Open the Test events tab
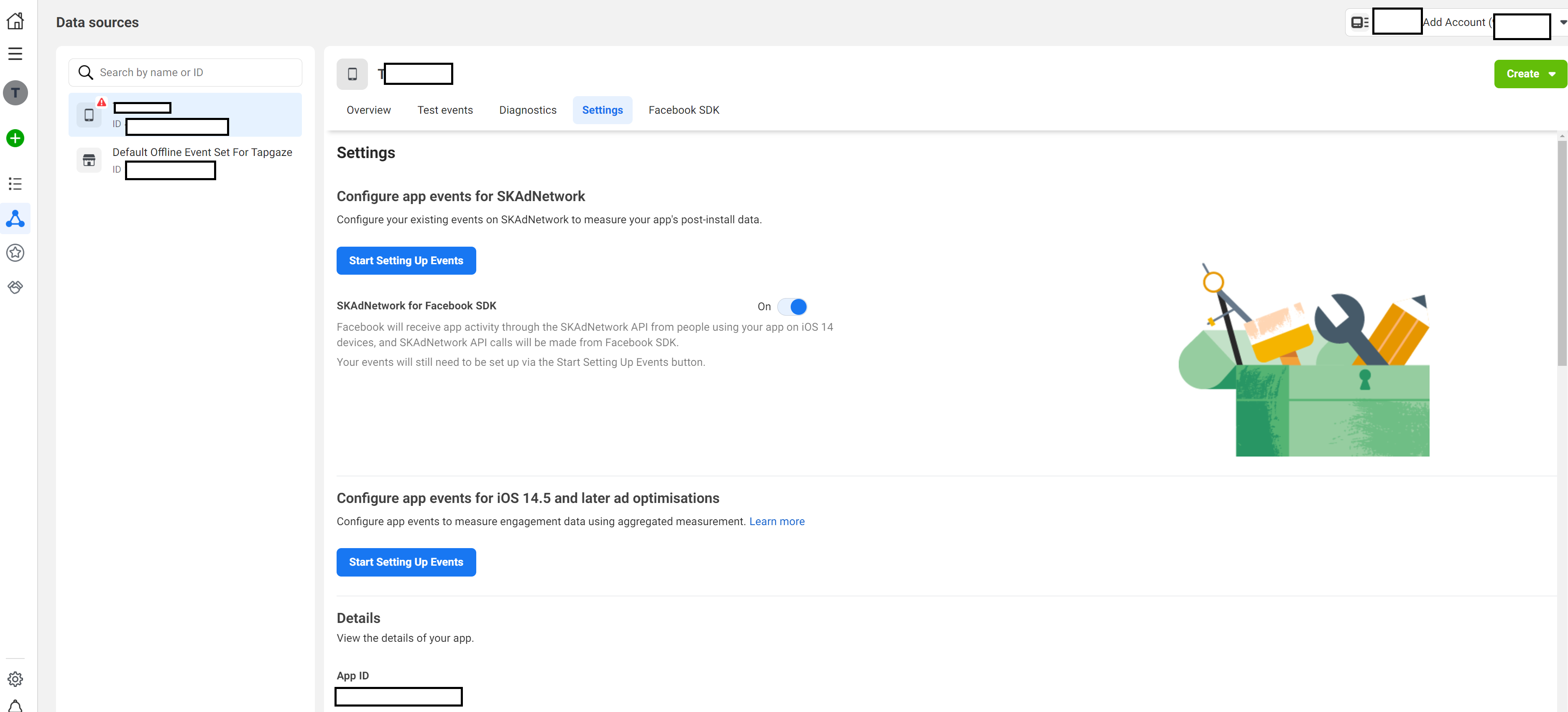 [444, 110]
